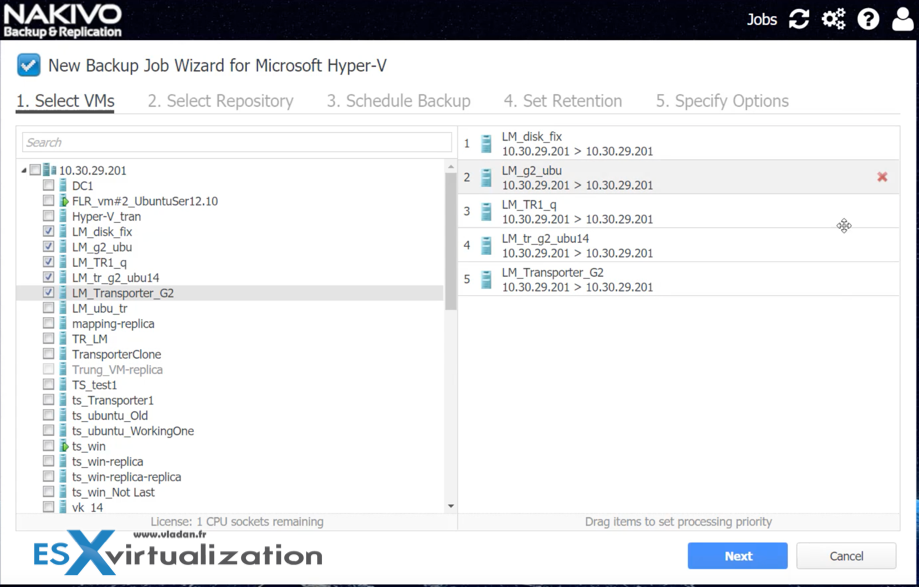Select the LM_TR1_q row in priority list
Screen dimensions: 919x587
coord(679,211)
